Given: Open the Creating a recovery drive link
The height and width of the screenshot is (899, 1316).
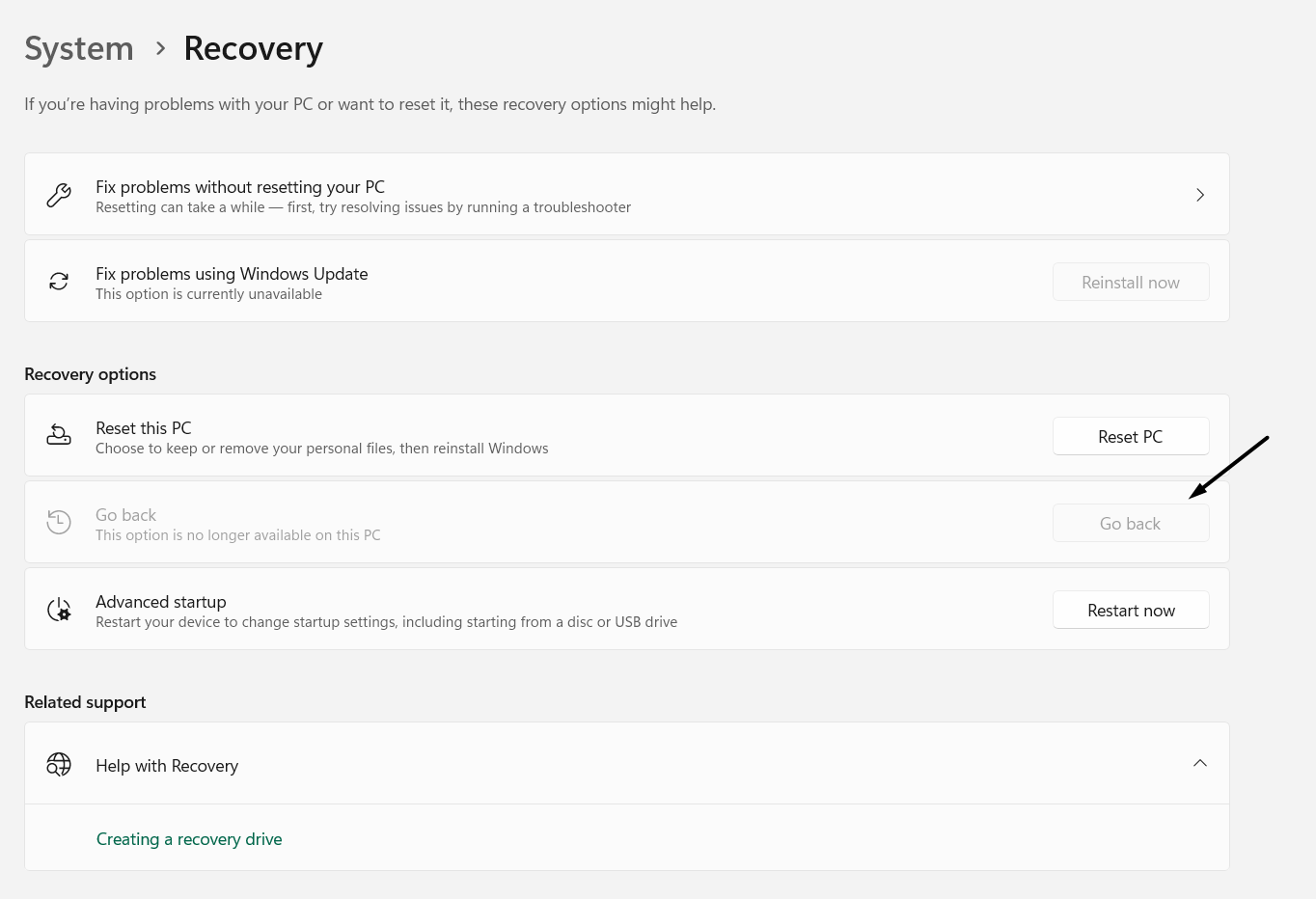Looking at the screenshot, I should (189, 839).
